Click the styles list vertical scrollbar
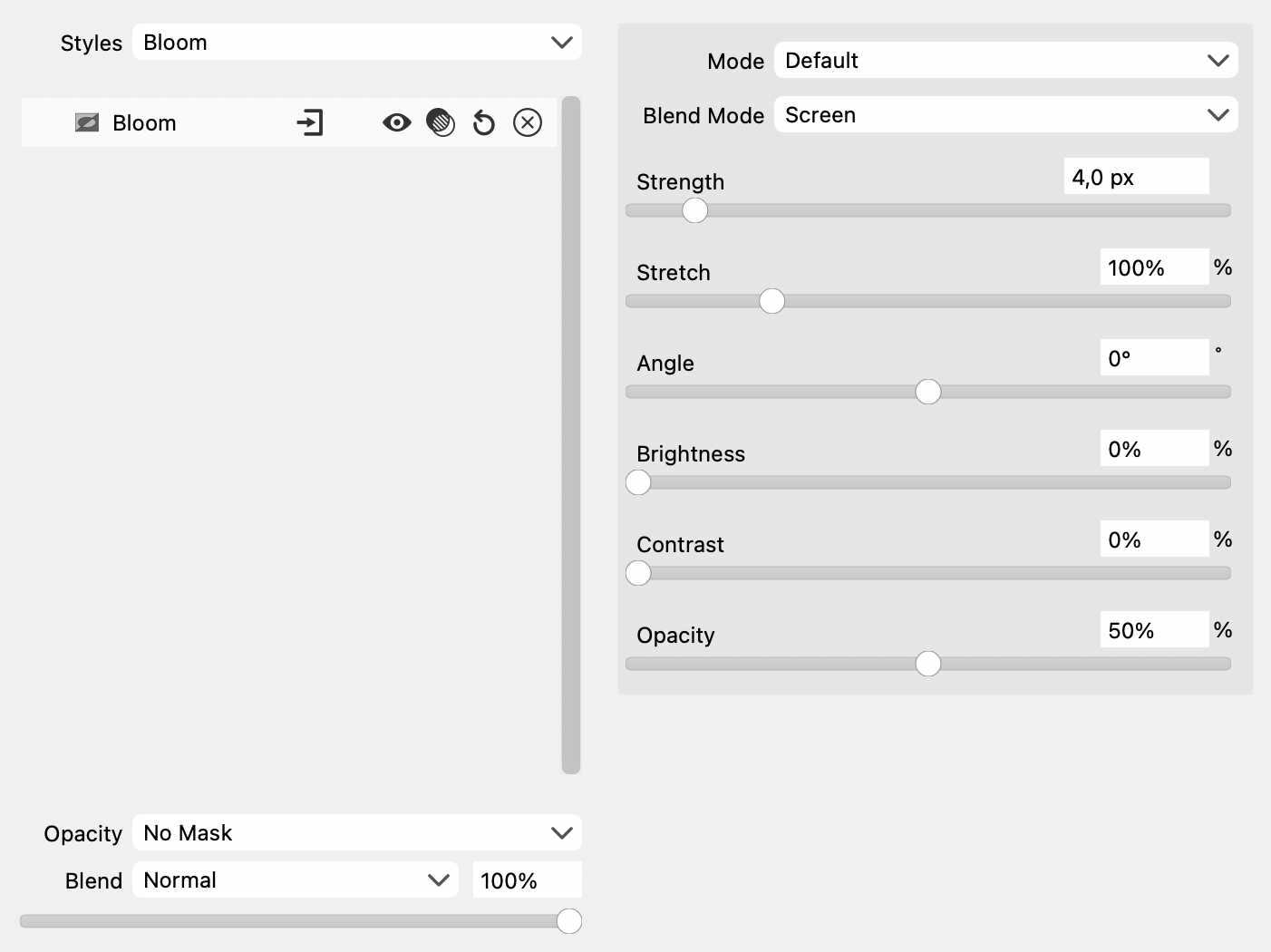 pos(570,435)
